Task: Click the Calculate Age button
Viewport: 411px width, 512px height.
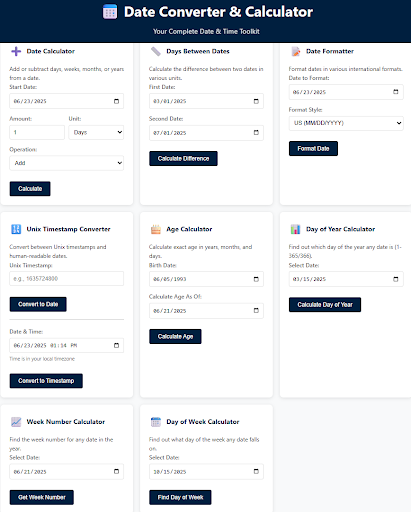Action: (175, 337)
